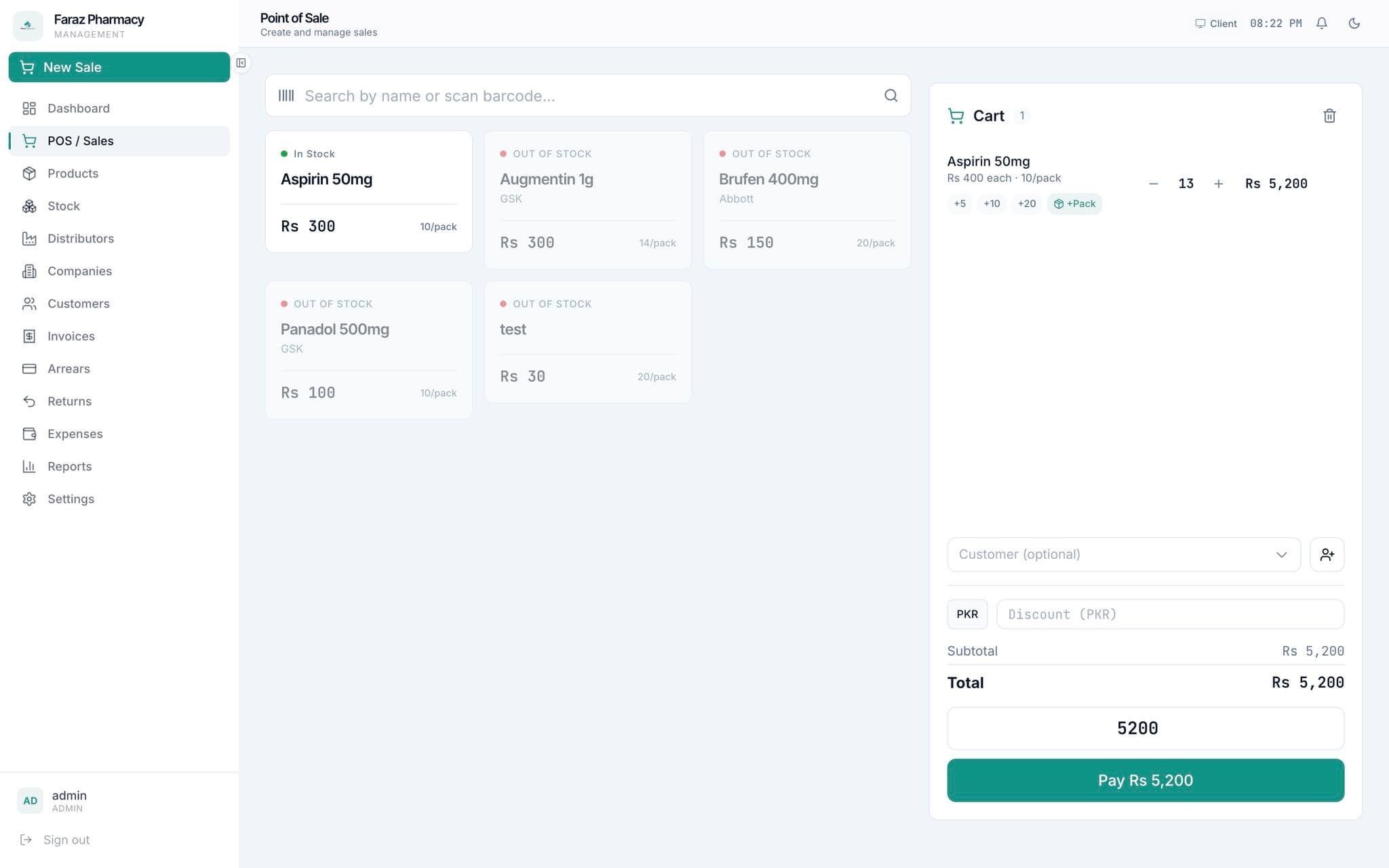This screenshot has height=868, width=1389.
Task: Click the quantity value 13
Action: tap(1186, 184)
